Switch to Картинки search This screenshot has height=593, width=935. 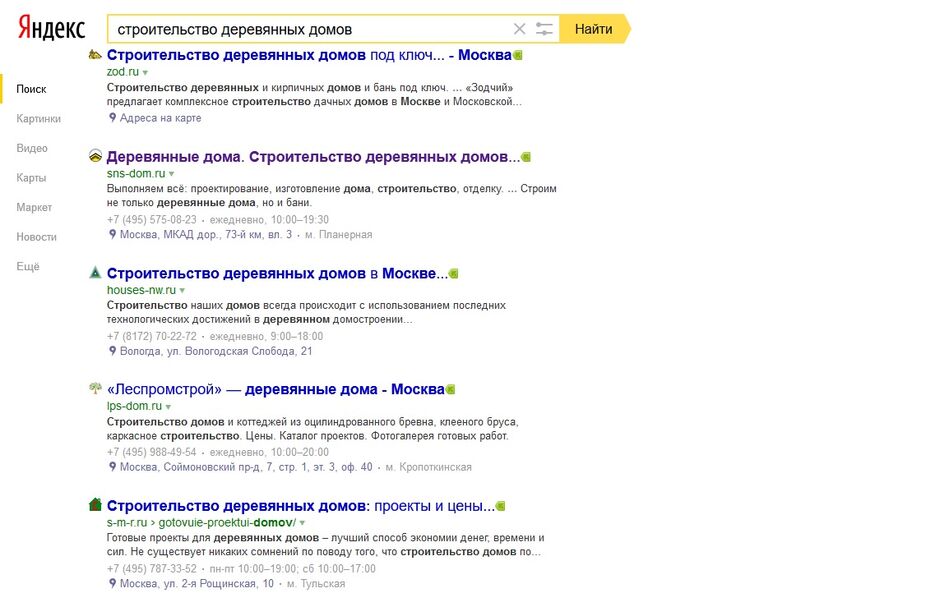click(x=38, y=119)
